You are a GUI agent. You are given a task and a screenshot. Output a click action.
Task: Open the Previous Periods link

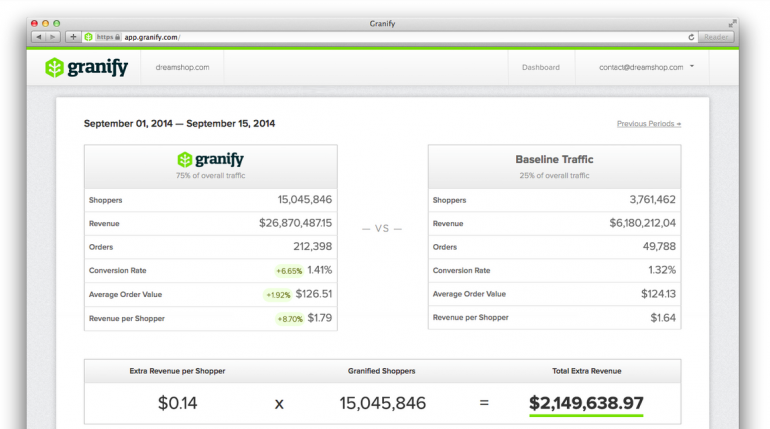(648, 124)
